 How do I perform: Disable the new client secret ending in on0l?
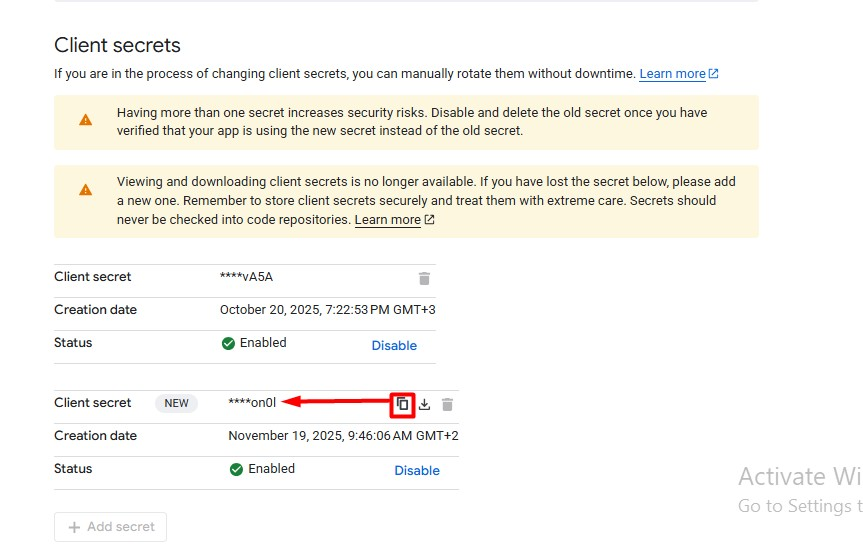[417, 470]
